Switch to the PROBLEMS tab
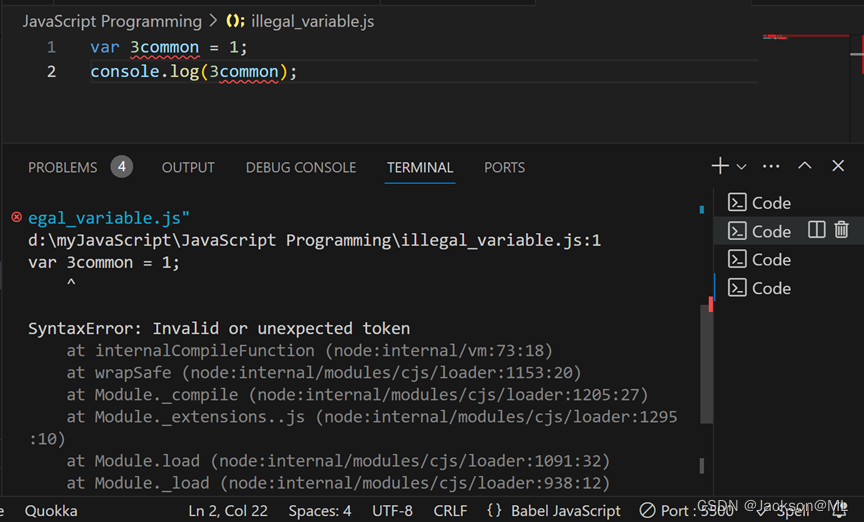 (63, 167)
